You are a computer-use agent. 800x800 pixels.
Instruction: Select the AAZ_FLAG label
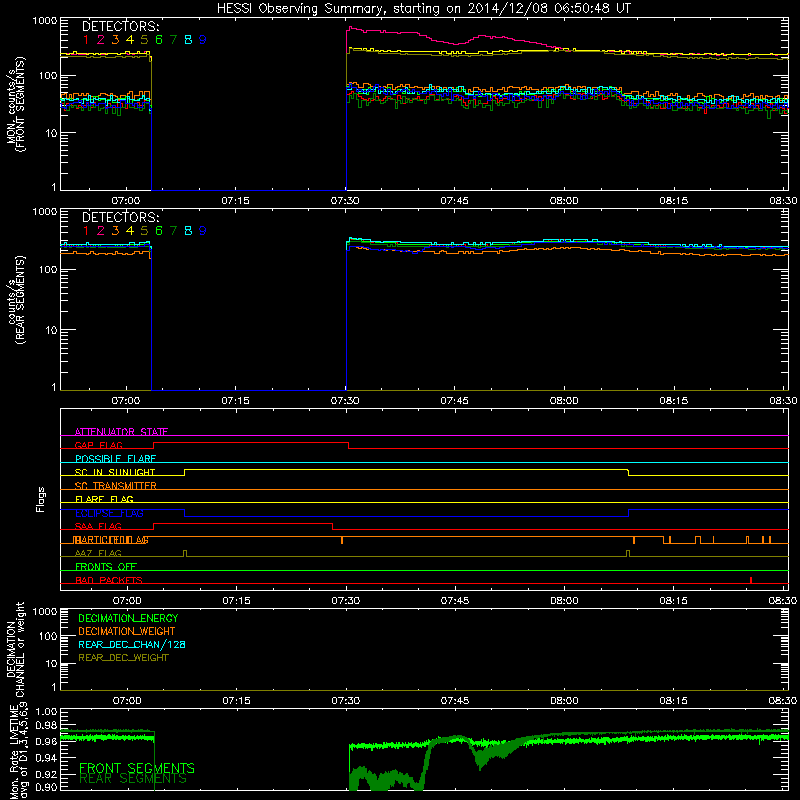coord(98,553)
